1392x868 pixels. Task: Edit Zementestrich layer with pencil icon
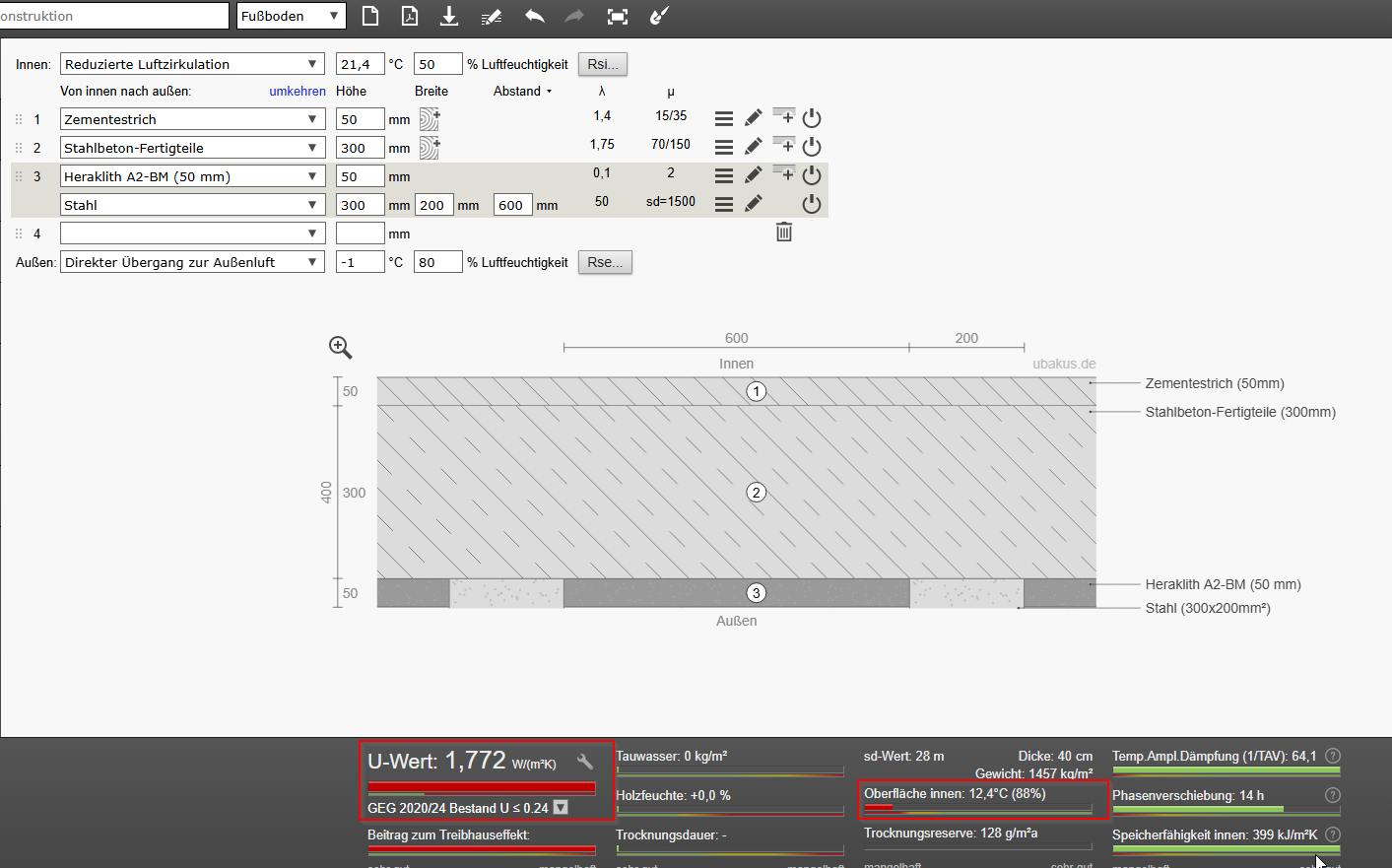point(754,118)
